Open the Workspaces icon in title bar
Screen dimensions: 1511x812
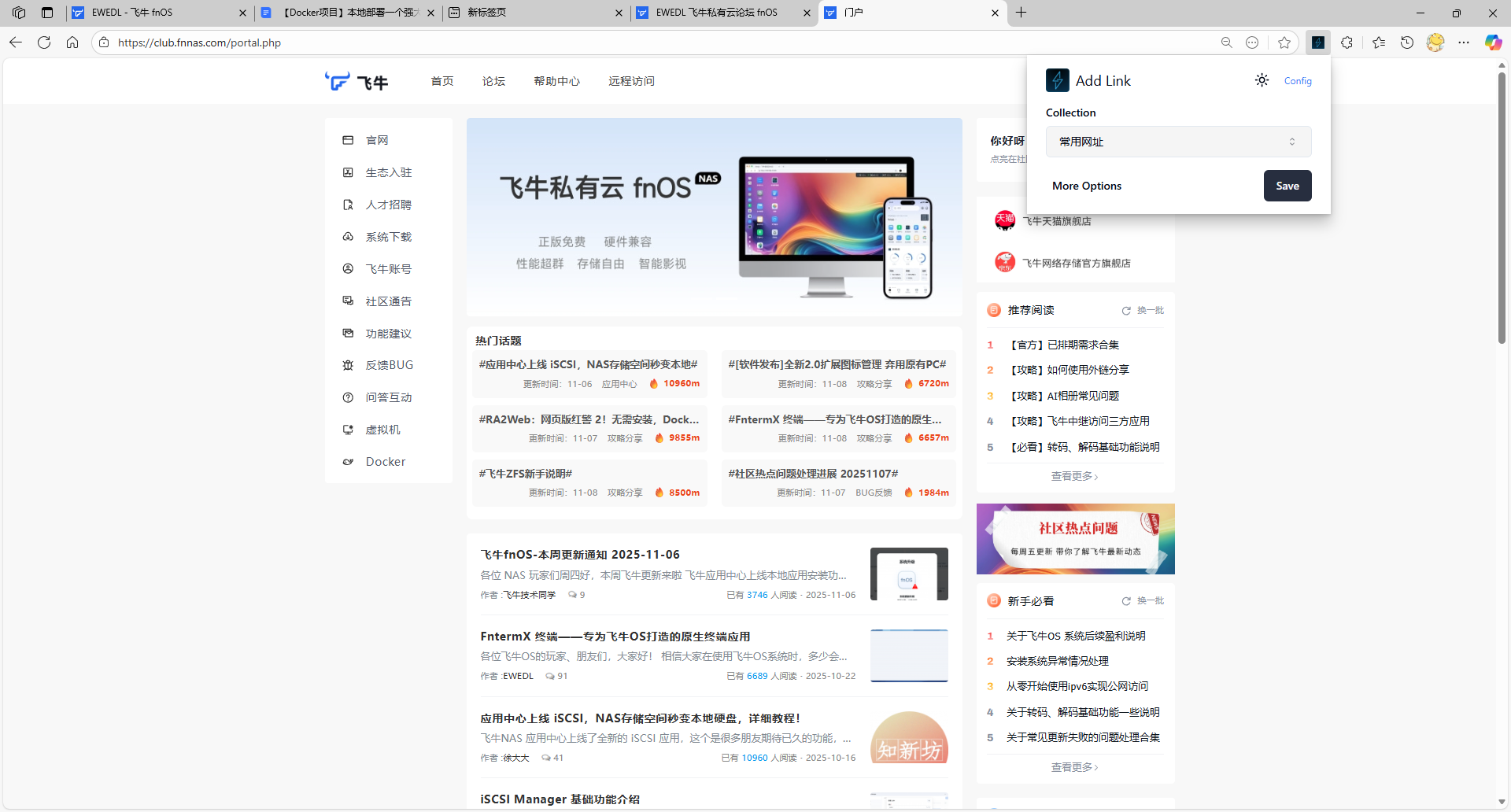click(19, 13)
